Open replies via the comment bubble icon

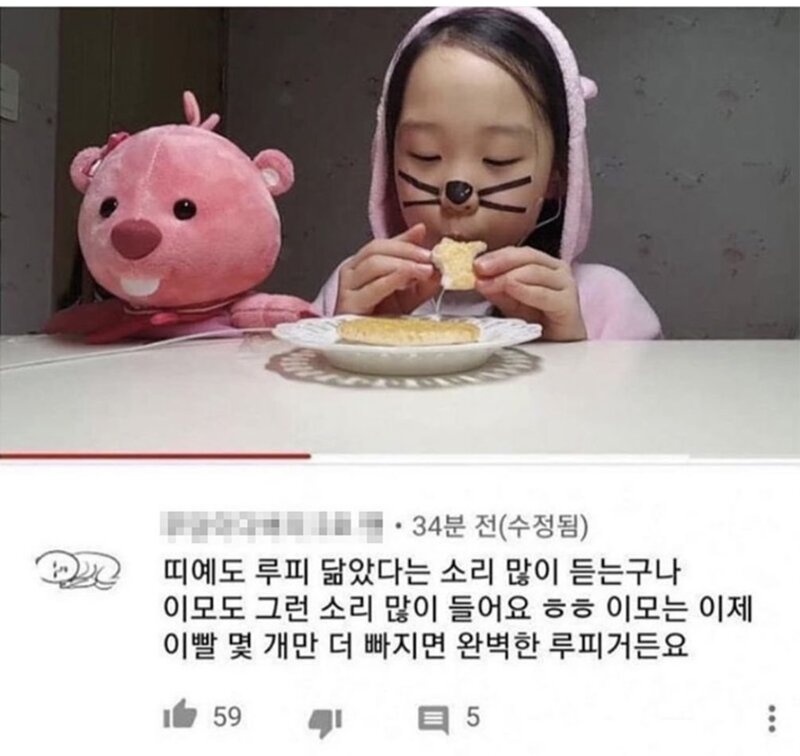(433, 719)
